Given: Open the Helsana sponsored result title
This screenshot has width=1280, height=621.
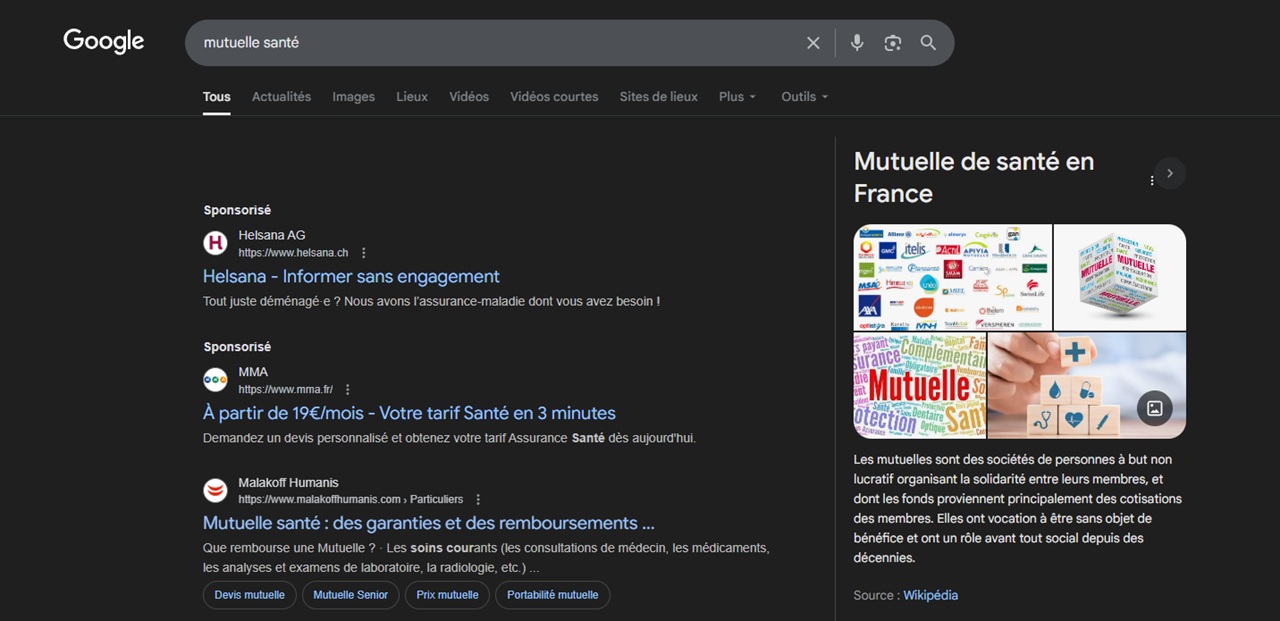Looking at the screenshot, I should point(351,276).
